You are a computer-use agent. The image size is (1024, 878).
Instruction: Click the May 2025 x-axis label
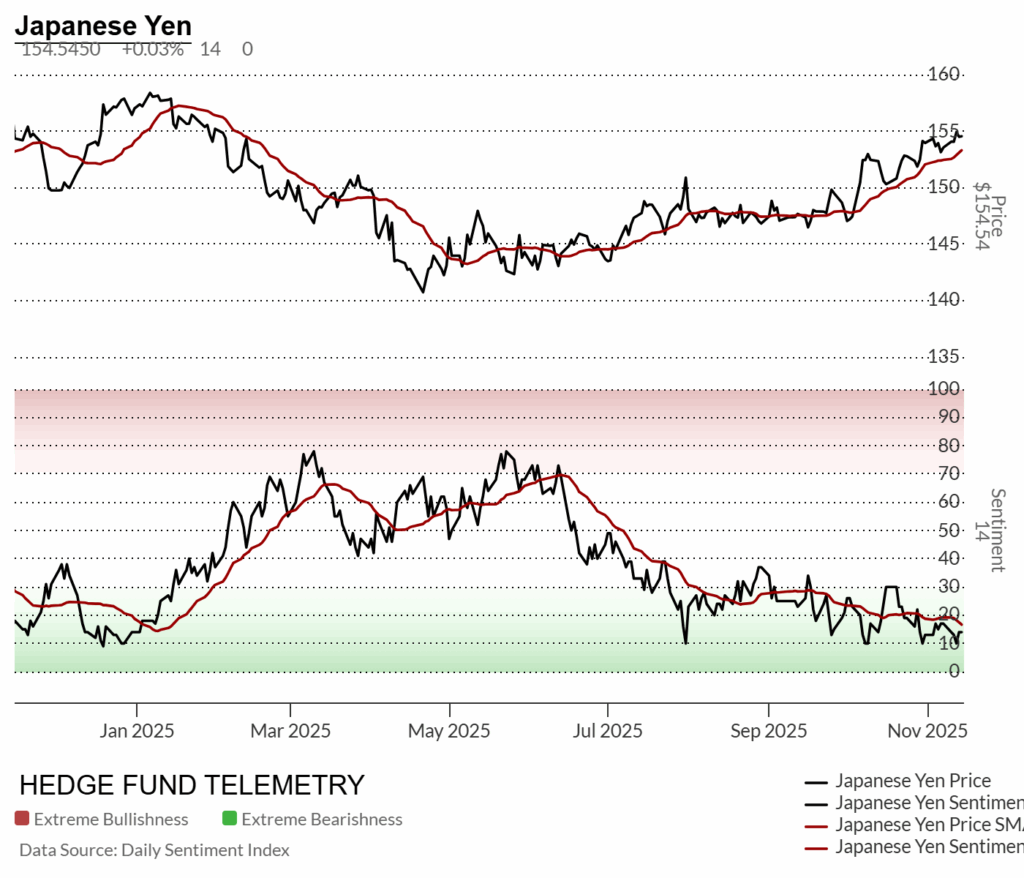coord(450,731)
